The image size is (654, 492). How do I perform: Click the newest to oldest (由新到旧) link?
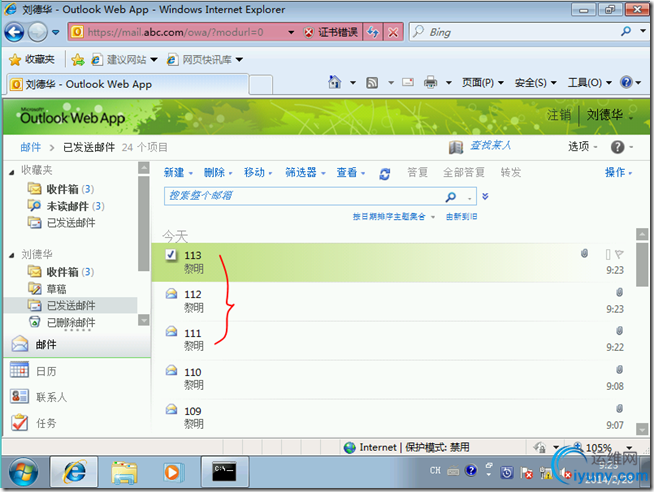tap(461, 216)
